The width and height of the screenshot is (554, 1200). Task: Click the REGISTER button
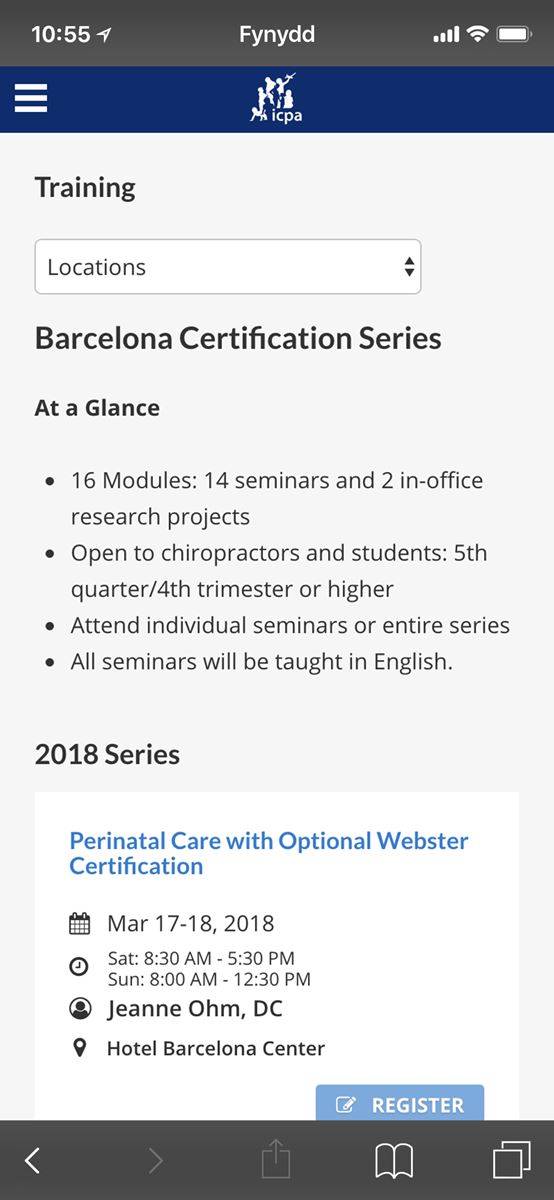pyautogui.click(x=400, y=1105)
